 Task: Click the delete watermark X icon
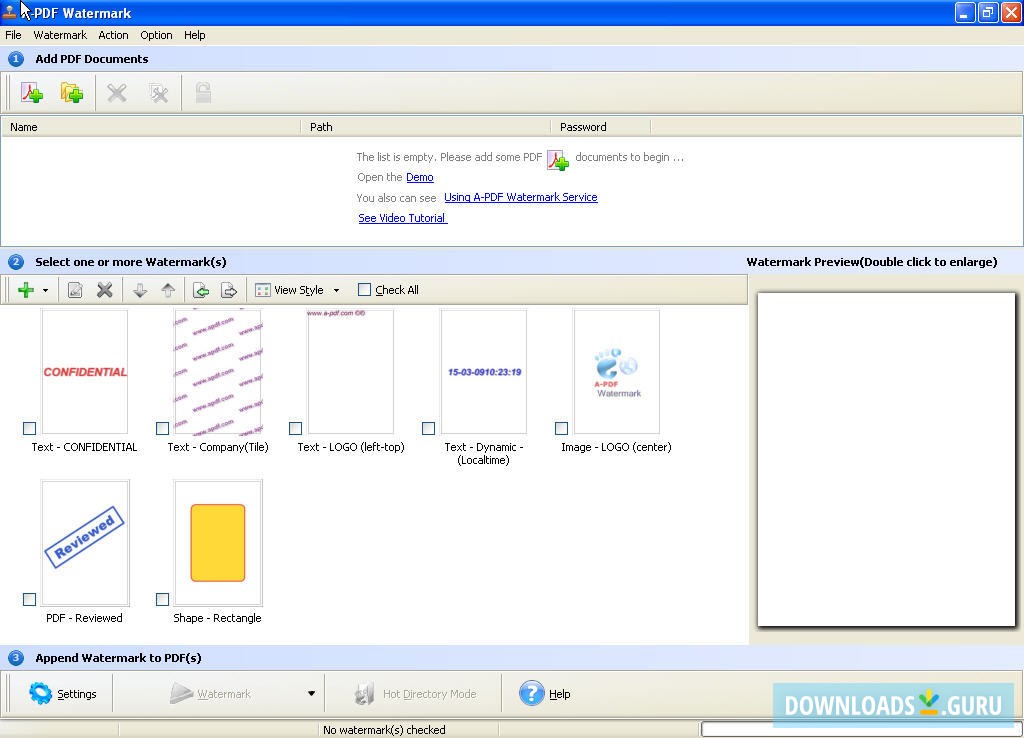coord(104,290)
